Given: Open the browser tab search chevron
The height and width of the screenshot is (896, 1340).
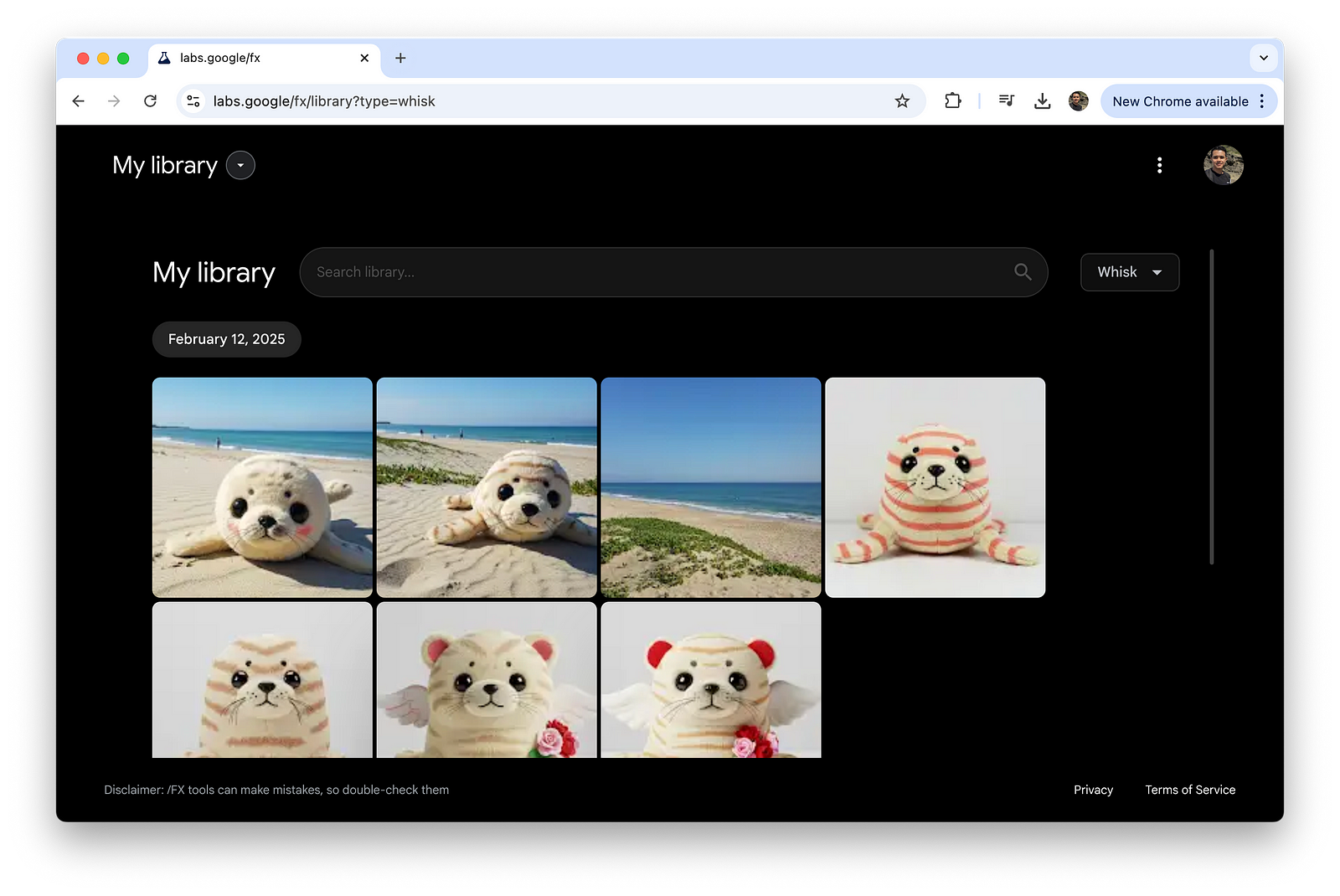Looking at the screenshot, I should pos(1263,58).
